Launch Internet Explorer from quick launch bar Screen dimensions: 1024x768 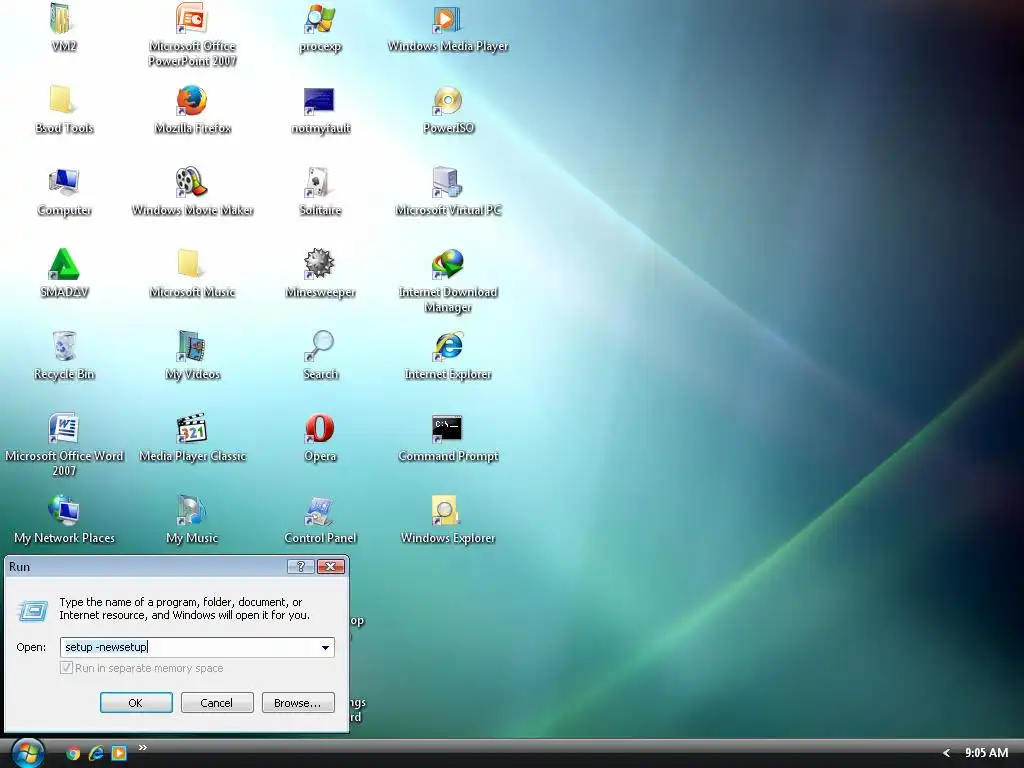click(x=96, y=754)
